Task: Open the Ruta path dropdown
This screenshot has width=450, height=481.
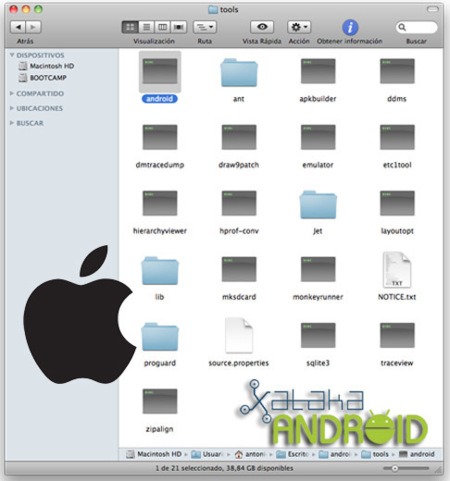Action: [x=205, y=27]
